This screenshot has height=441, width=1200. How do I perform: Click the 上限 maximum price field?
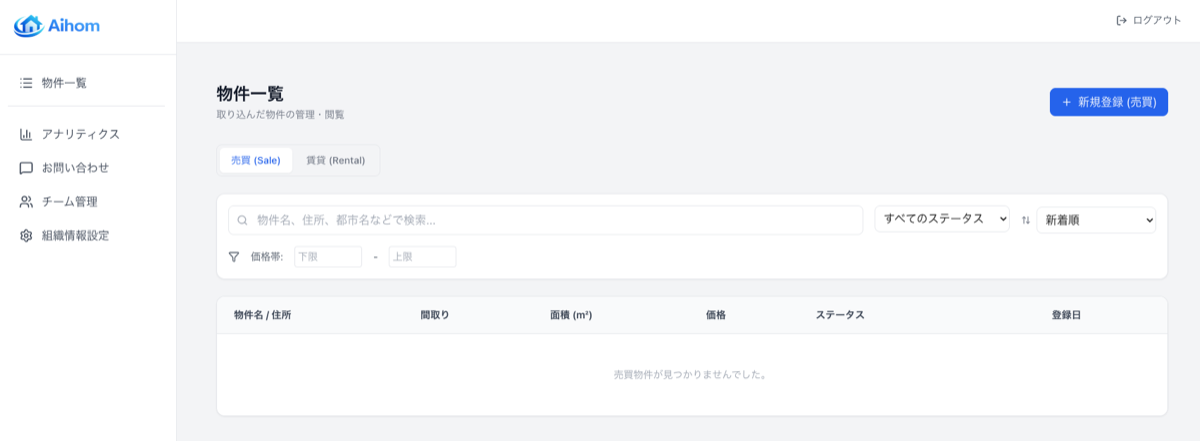(422, 257)
